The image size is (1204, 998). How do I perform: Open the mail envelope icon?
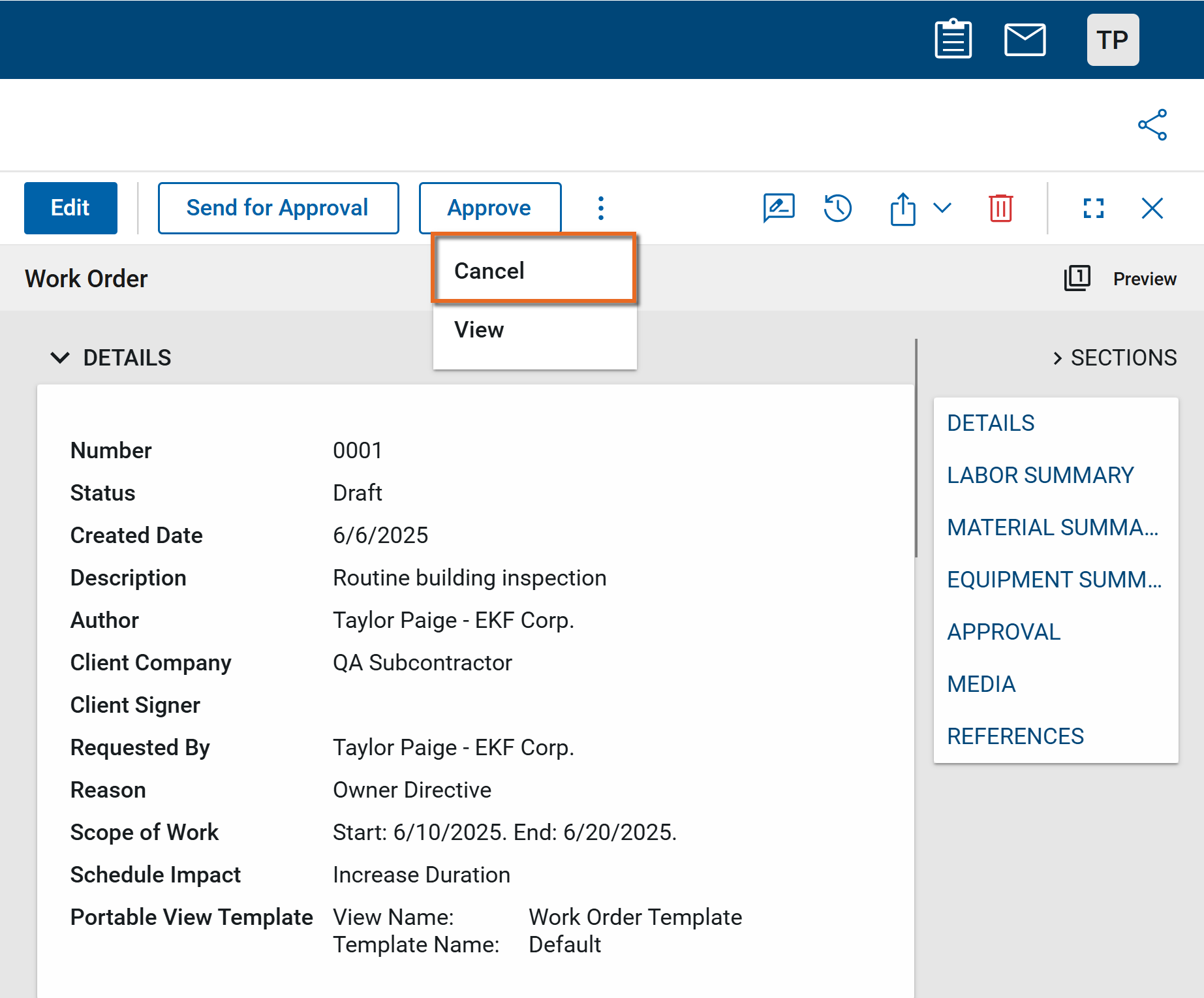(x=1025, y=40)
